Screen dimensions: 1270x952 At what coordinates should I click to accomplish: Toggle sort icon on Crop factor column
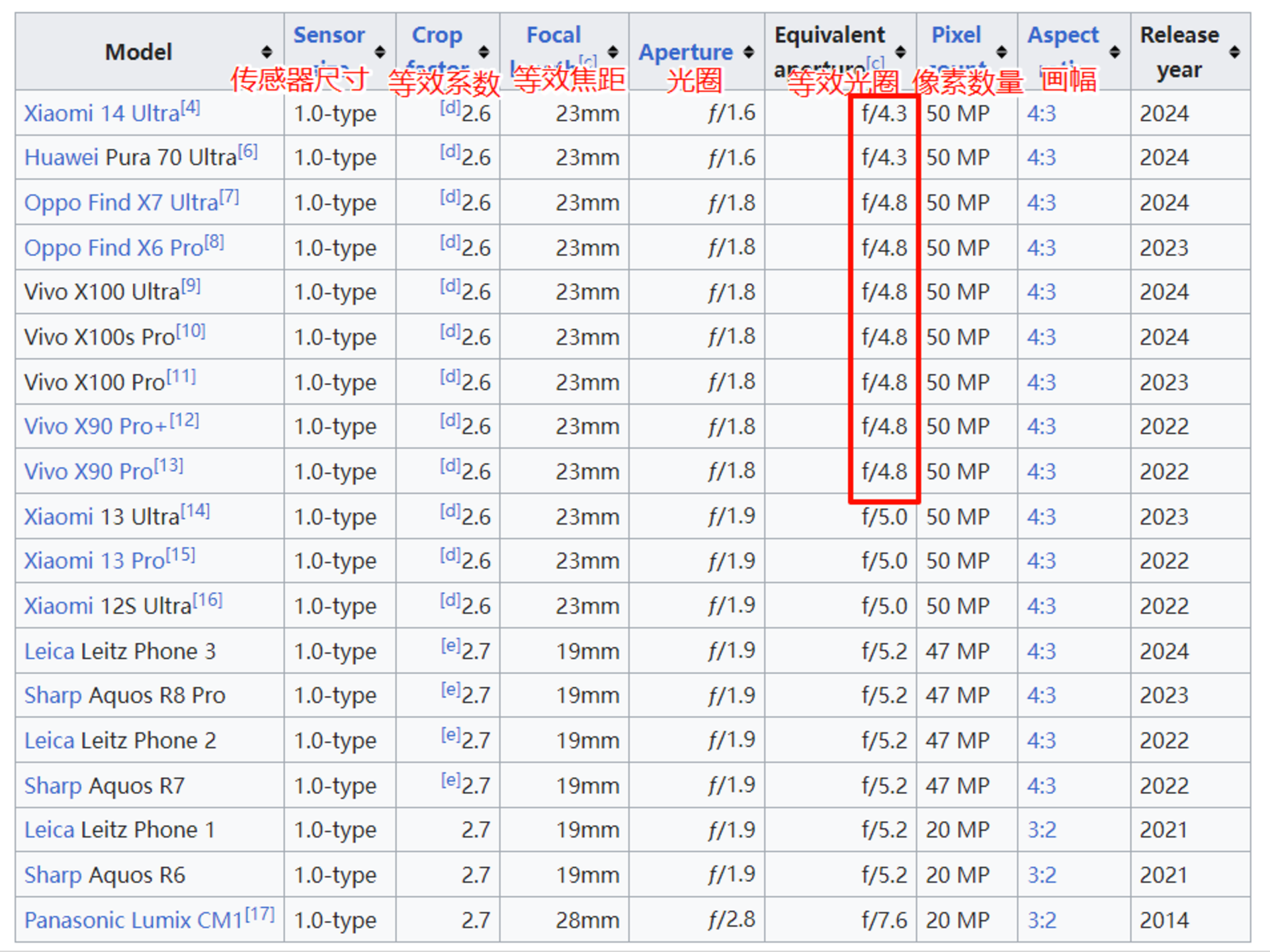pos(484,52)
